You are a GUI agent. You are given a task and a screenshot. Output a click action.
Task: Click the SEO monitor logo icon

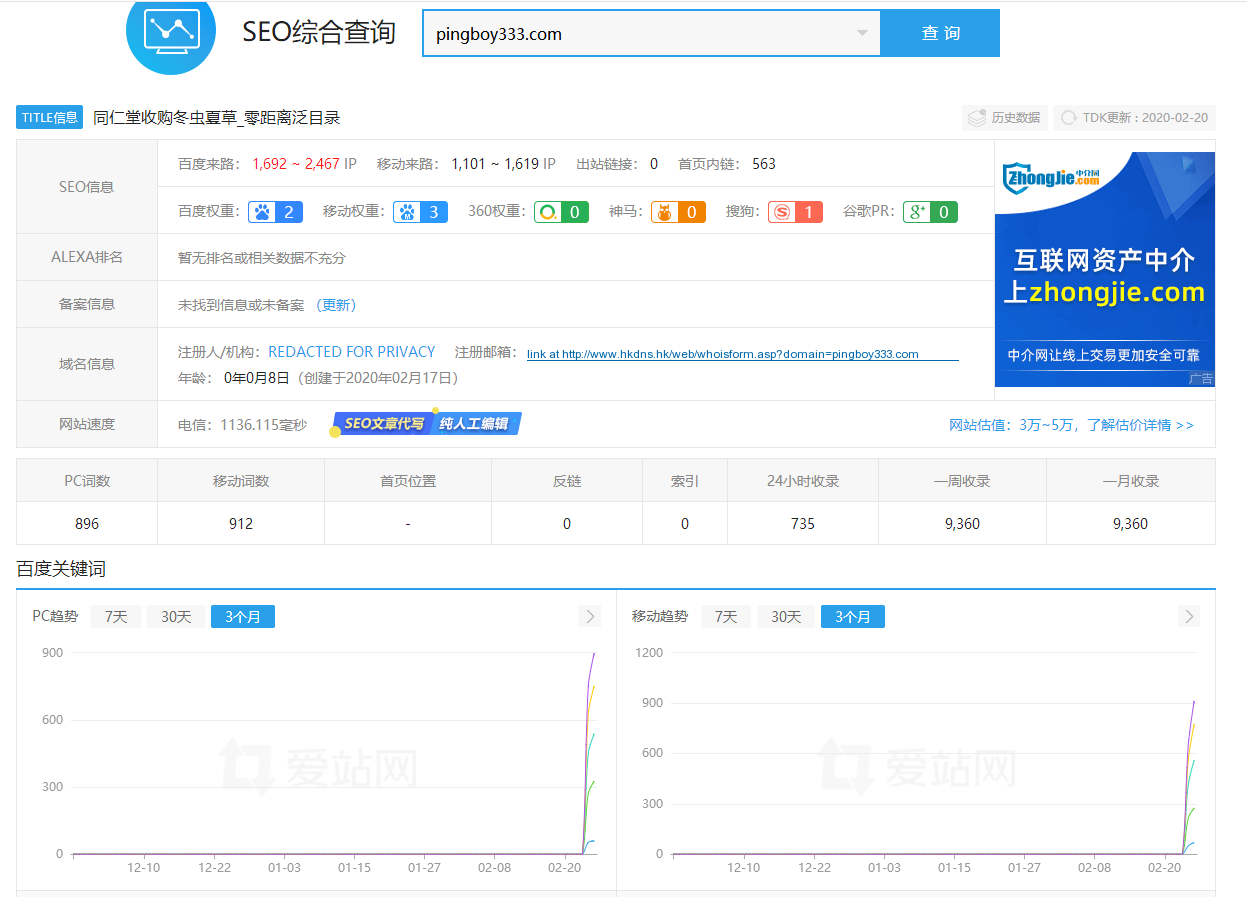click(x=171, y=31)
